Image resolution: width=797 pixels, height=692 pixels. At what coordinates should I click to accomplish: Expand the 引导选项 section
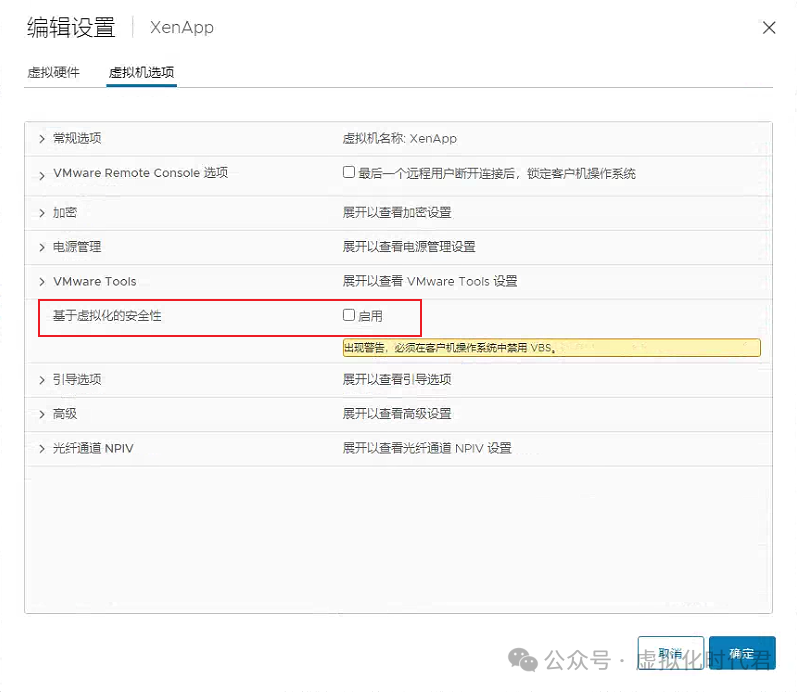(x=42, y=380)
